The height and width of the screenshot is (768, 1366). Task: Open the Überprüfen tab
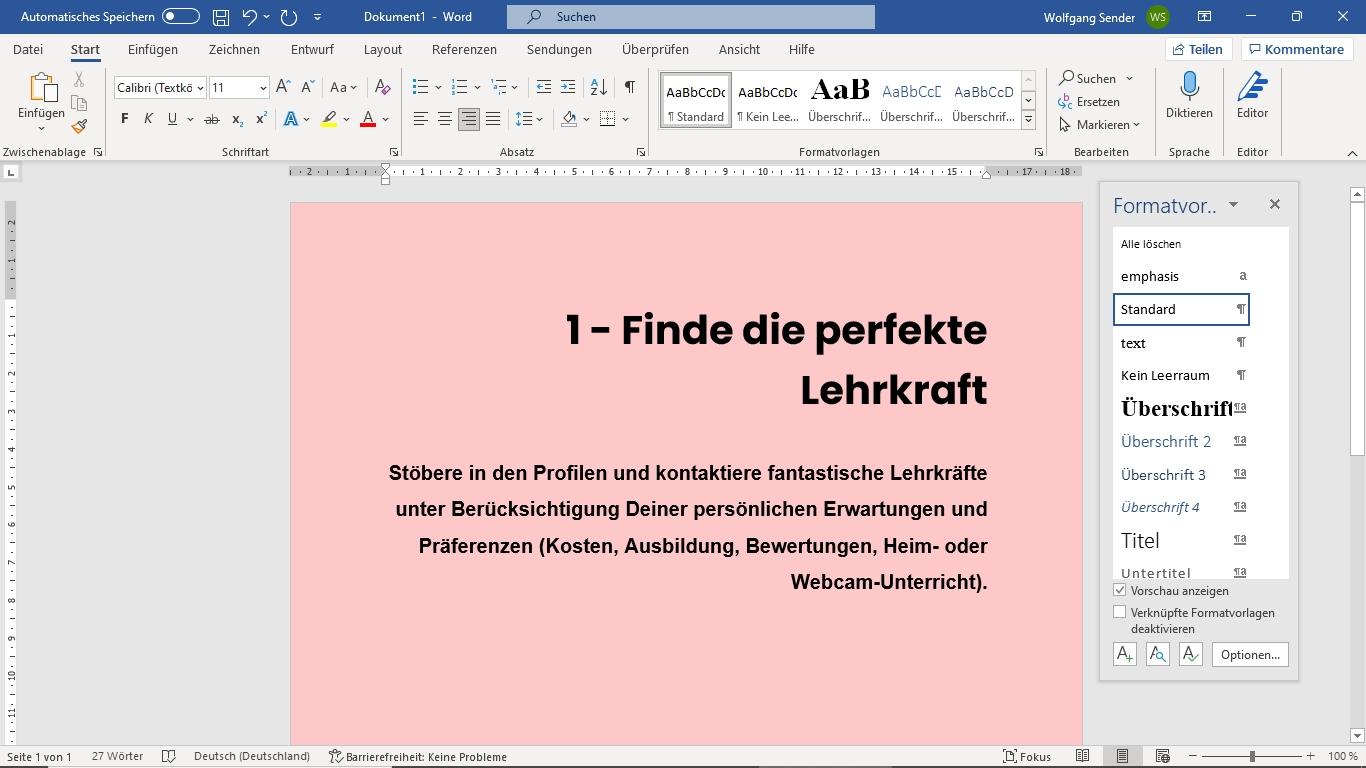coord(651,49)
